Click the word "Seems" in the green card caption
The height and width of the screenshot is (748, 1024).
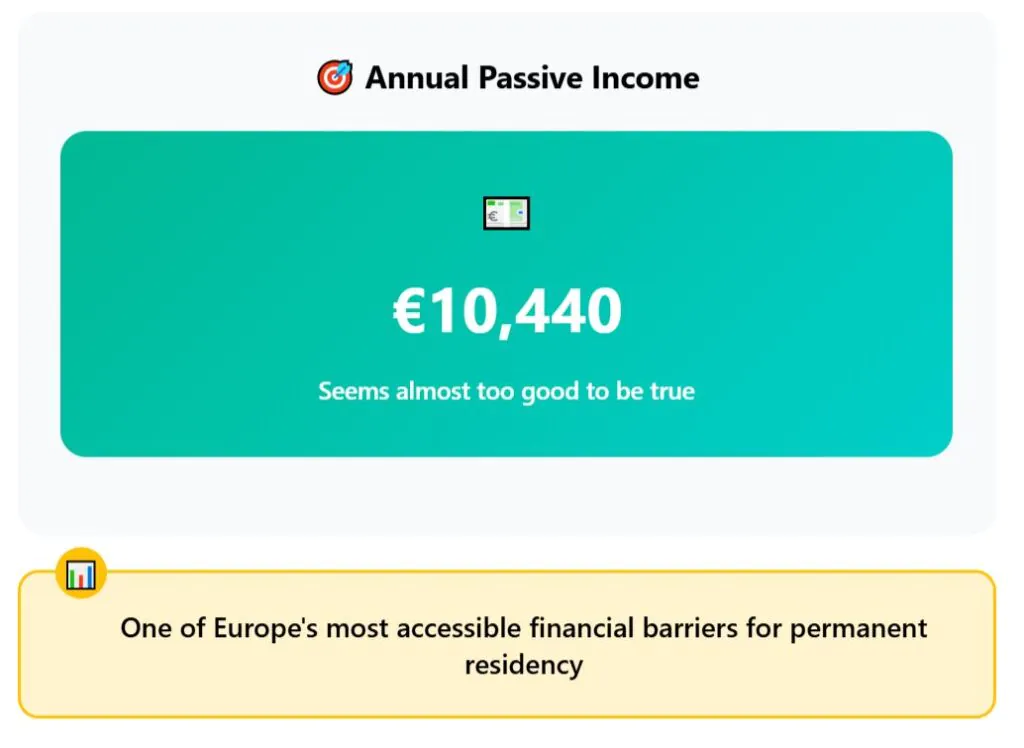point(354,391)
